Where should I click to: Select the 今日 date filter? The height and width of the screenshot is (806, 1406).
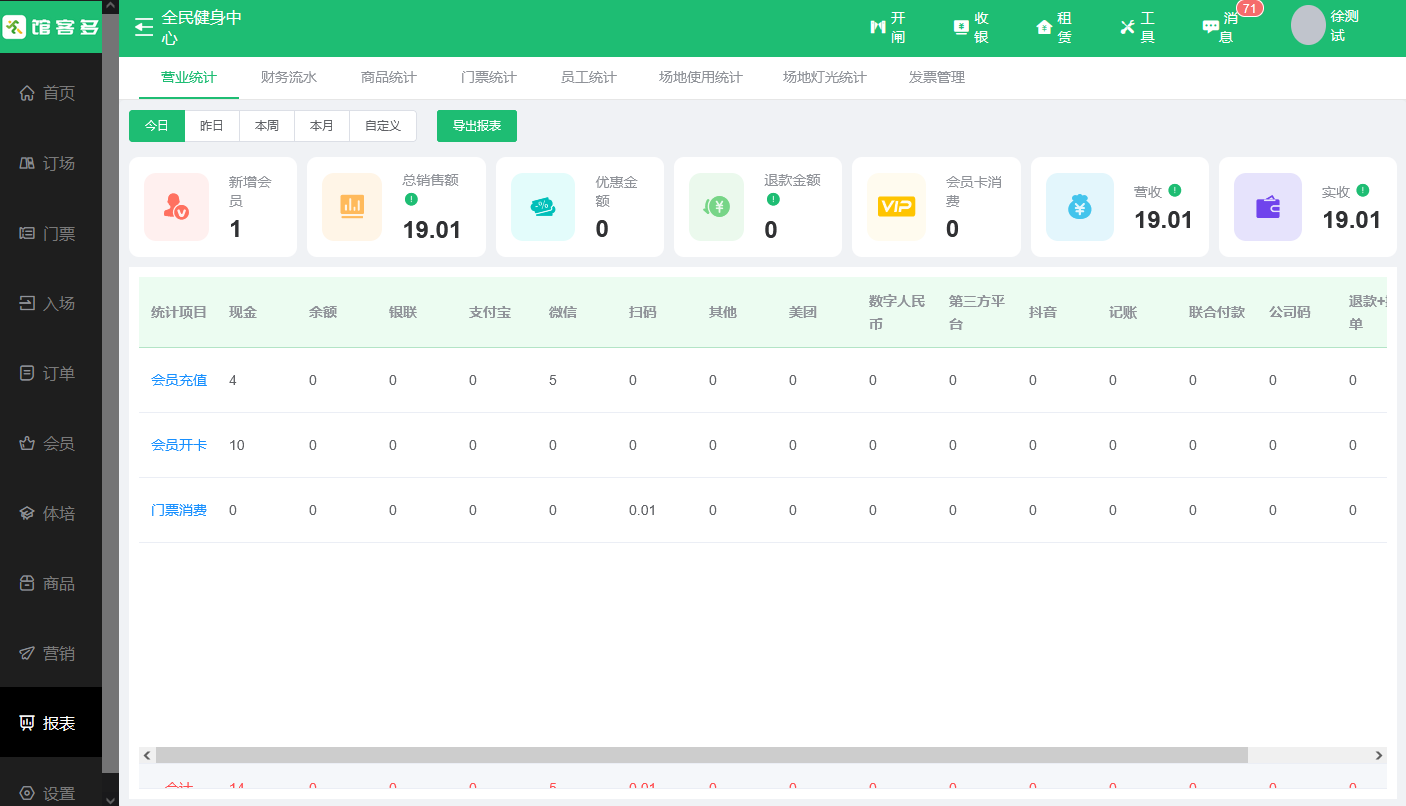coord(157,126)
